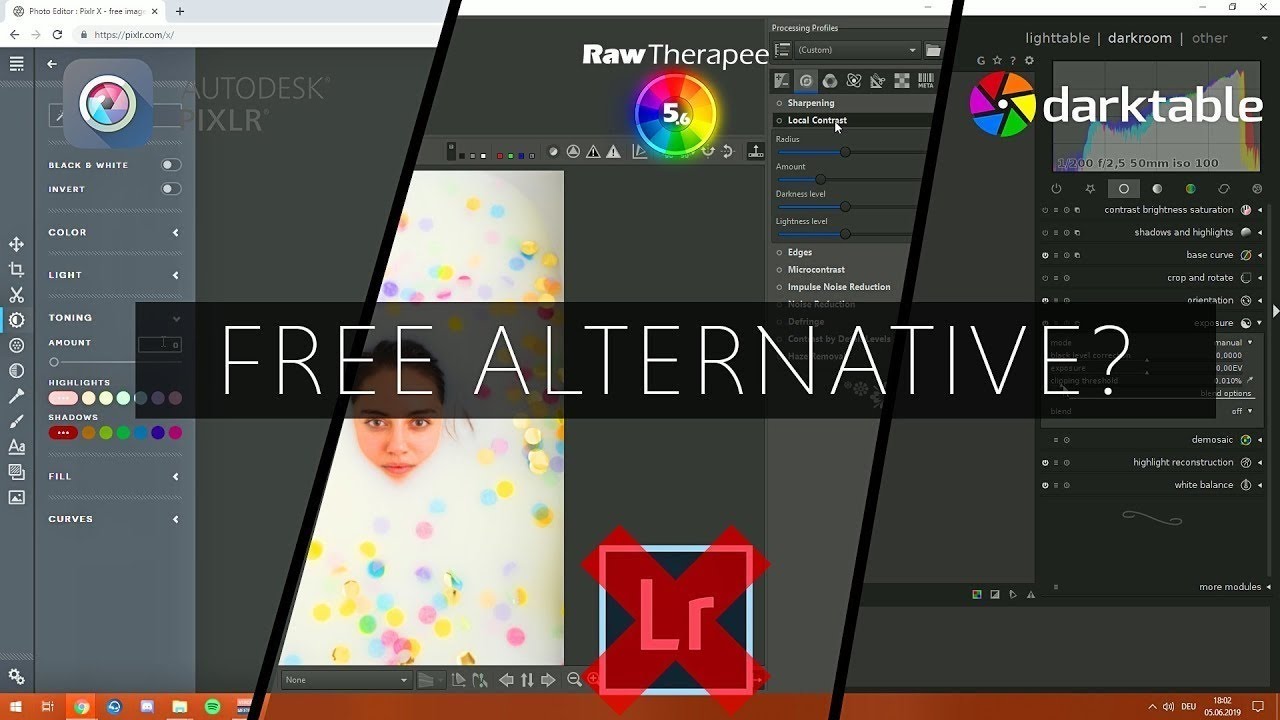Screen dimensions: 1280x720
Task: Toggle the Invert switch in Pixlr
Action: point(171,189)
